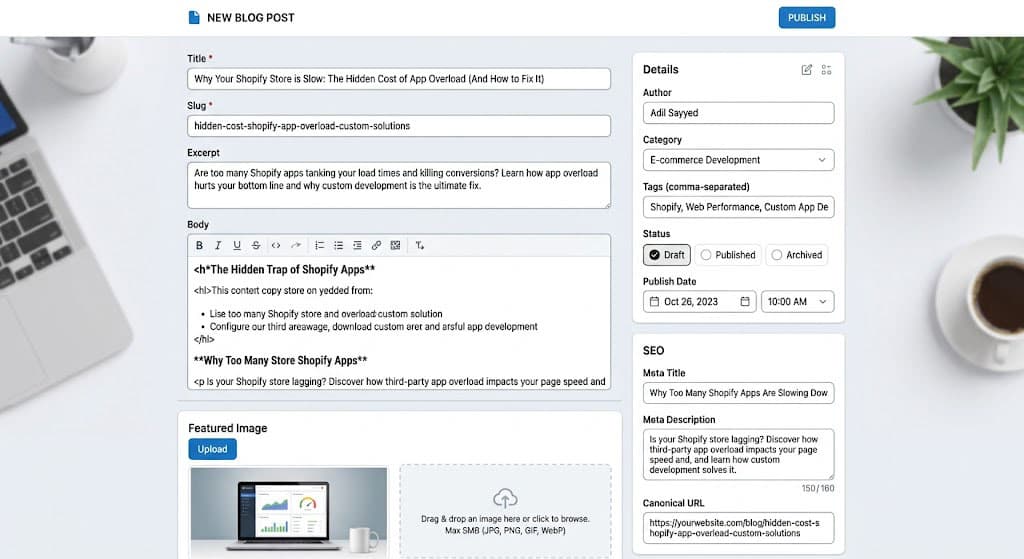Toggle underline formatting in body toolbar
The width and height of the screenshot is (1024, 559).
(x=237, y=246)
